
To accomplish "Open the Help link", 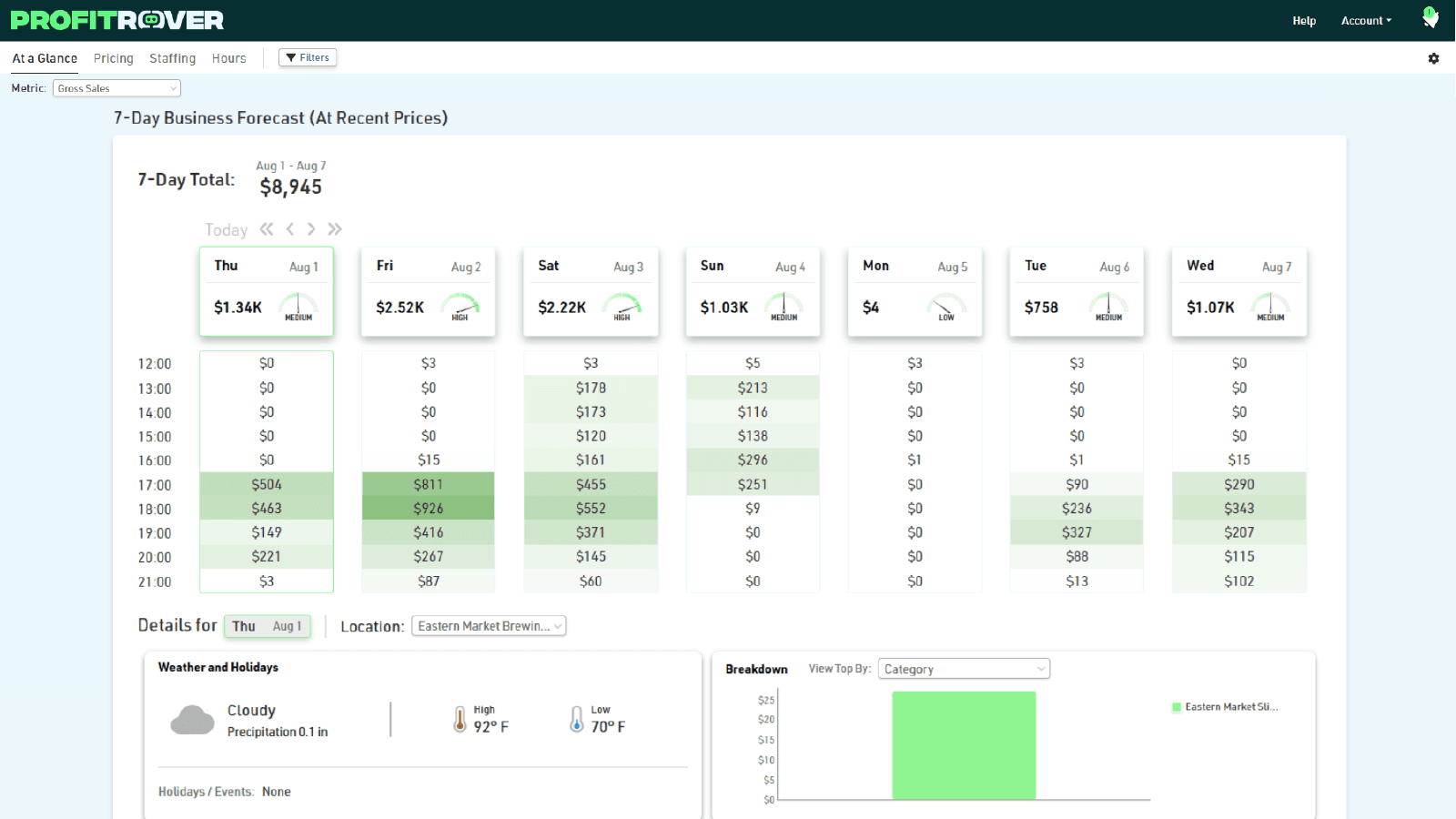I will [1303, 21].
